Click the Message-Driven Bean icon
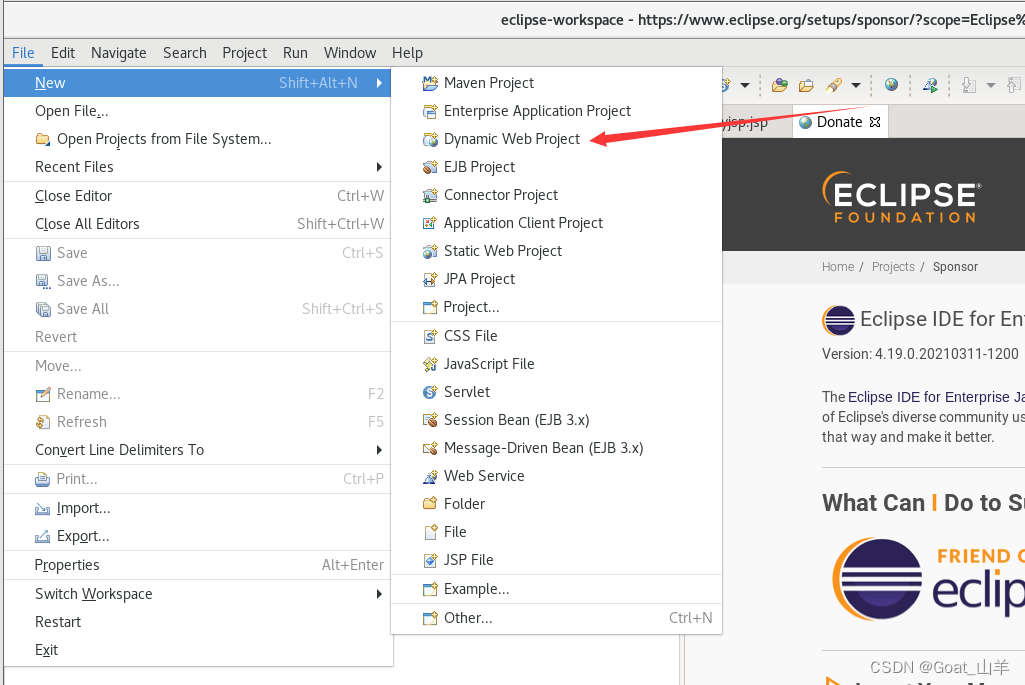The image size is (1025, 685). coord(430,448)
